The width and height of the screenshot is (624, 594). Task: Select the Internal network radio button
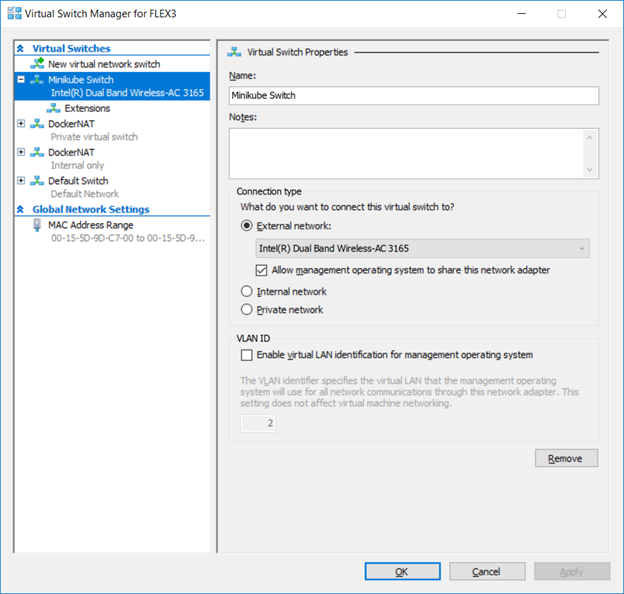247,292
